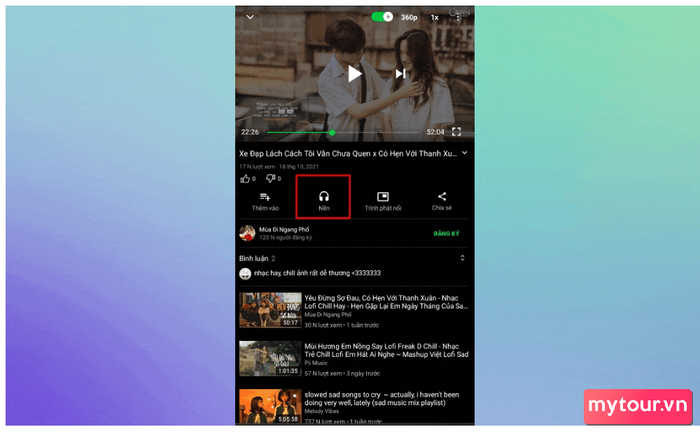Click the ĐĂNG KÝ subscribe button
This screenshot has height=434, width=700.
pos(446,234)
